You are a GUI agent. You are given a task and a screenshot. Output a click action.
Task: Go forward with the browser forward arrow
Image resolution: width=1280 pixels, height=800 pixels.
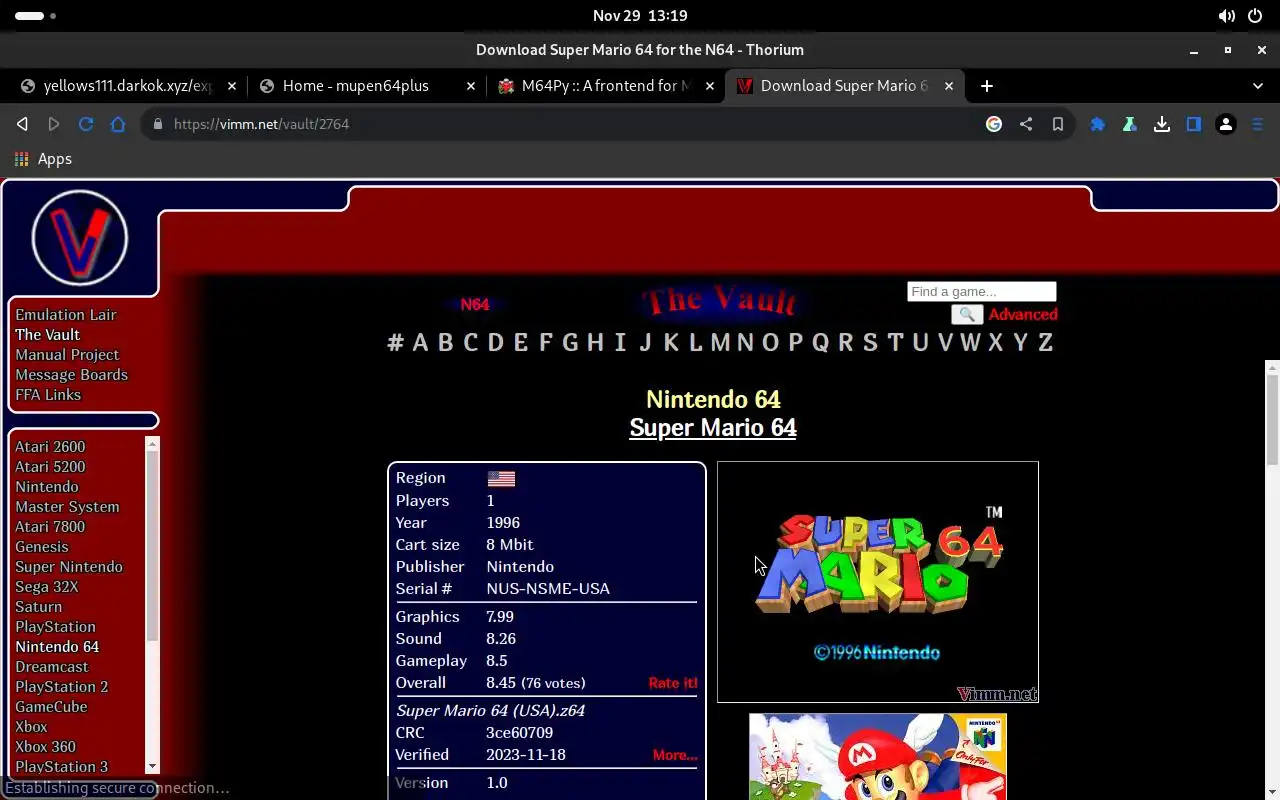tap(54, 124)
